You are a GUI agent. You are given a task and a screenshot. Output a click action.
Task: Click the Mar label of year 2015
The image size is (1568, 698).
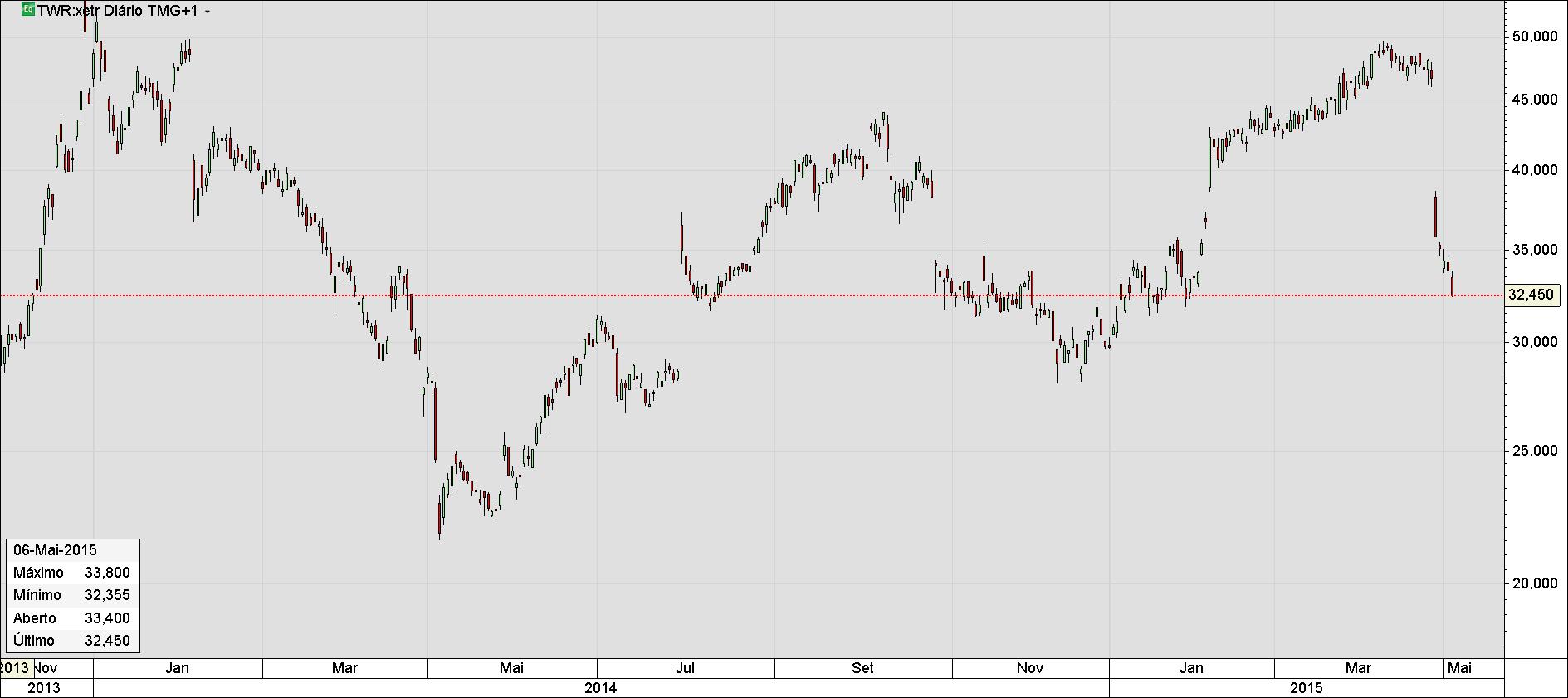click(1358, 668)
